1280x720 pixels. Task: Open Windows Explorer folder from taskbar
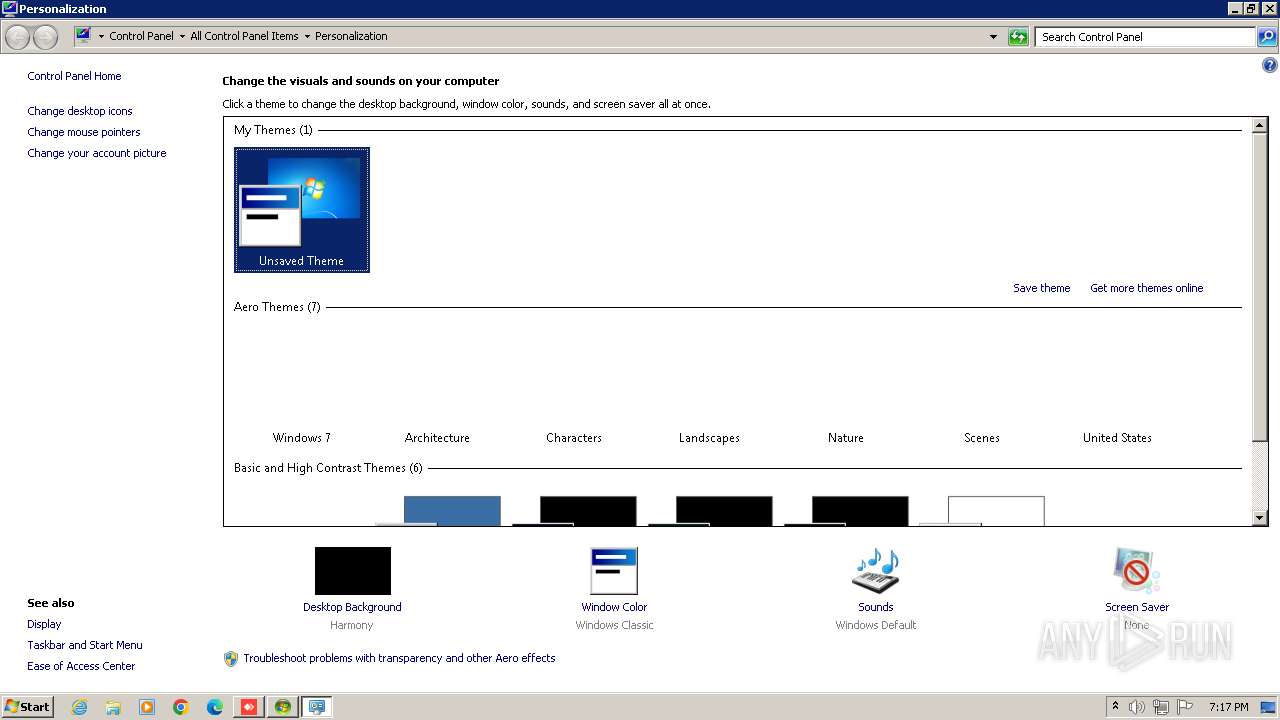[113, 707]
